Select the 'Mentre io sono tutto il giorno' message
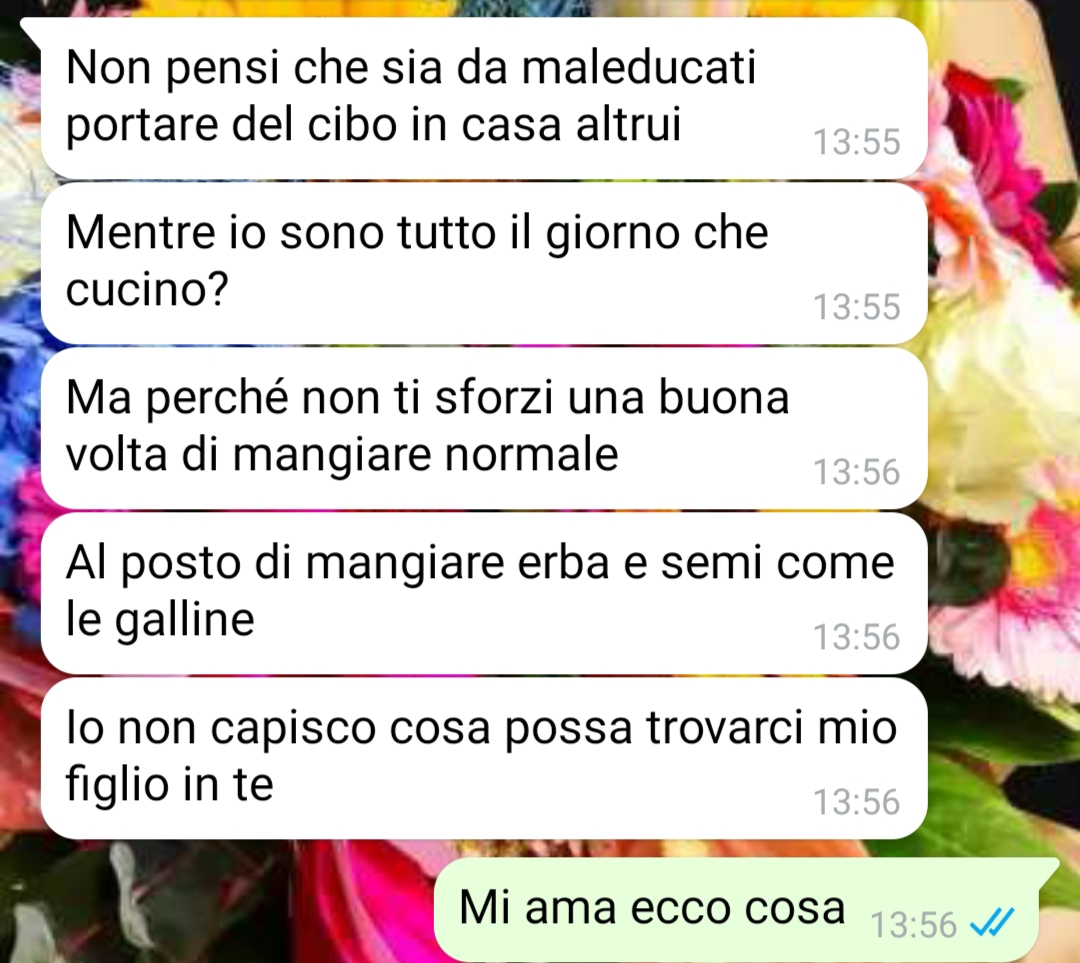1080x963 pixels. (484, 263)
